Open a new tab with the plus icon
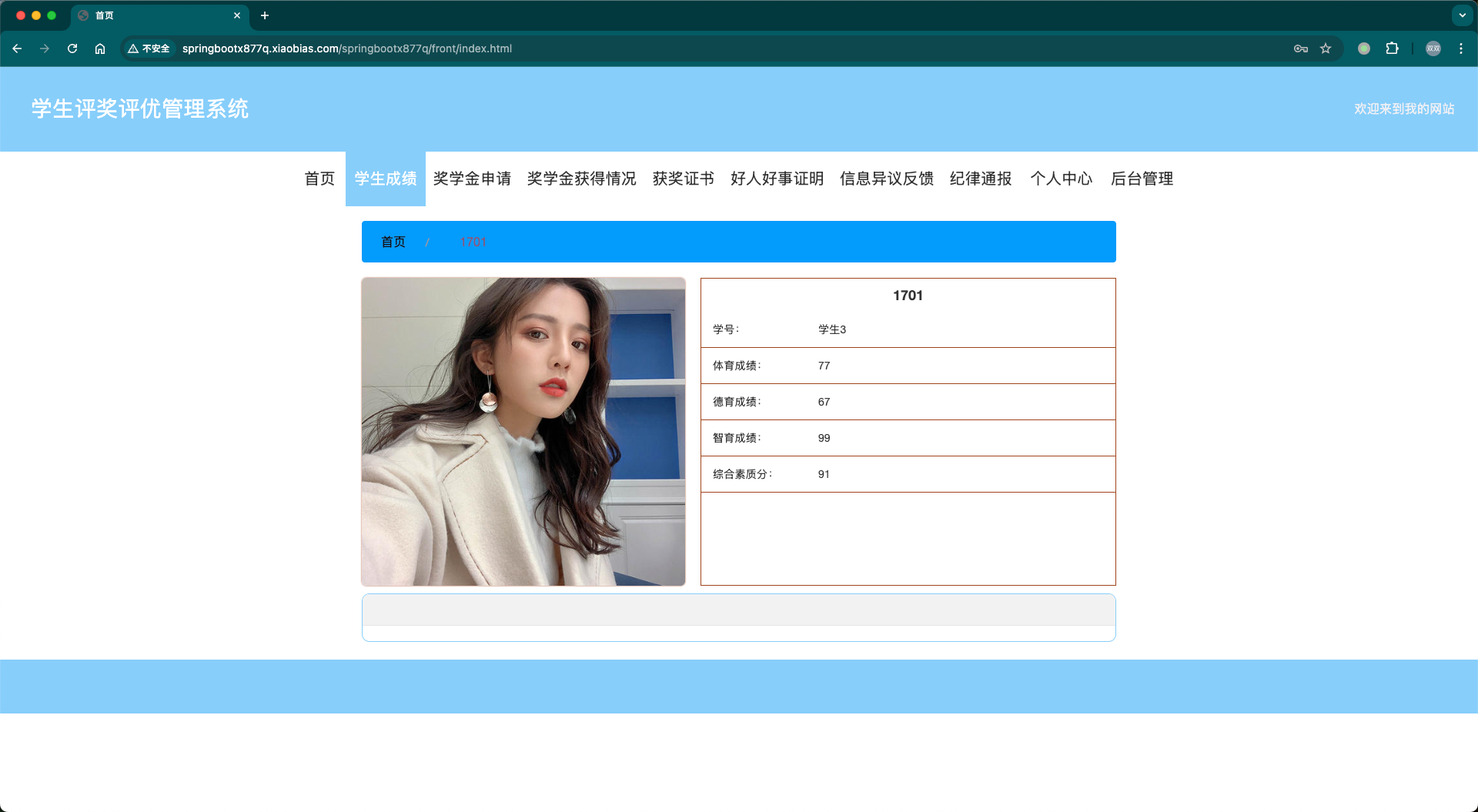Viewport: 1478px width, 812px height. 265,15
